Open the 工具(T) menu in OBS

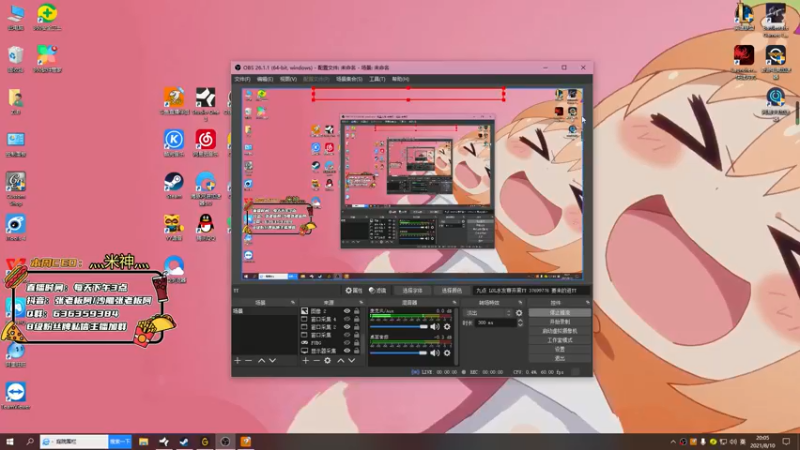pyautogui.click(x=377, y=79)
